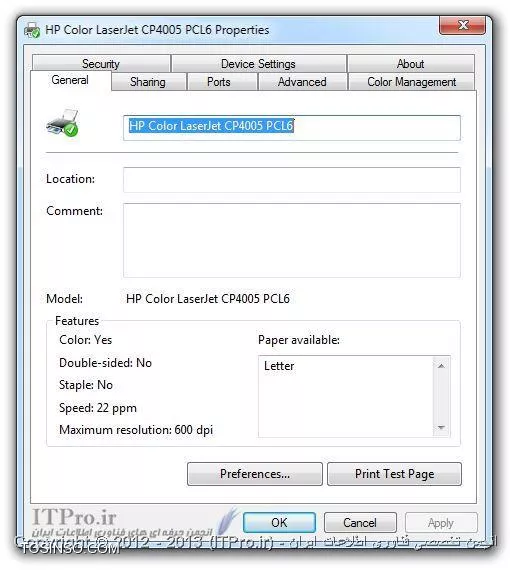Click inside the Comment text box
This screenshot has width=510, height=570.
(292, 240)
